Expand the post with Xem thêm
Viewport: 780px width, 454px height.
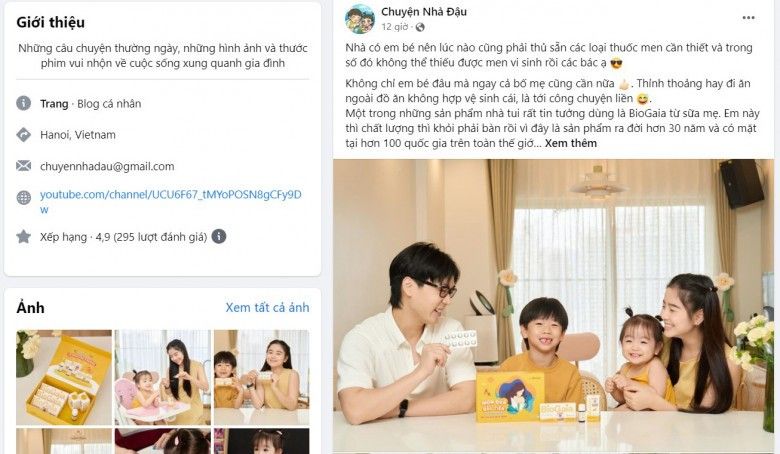coord(571,143)
